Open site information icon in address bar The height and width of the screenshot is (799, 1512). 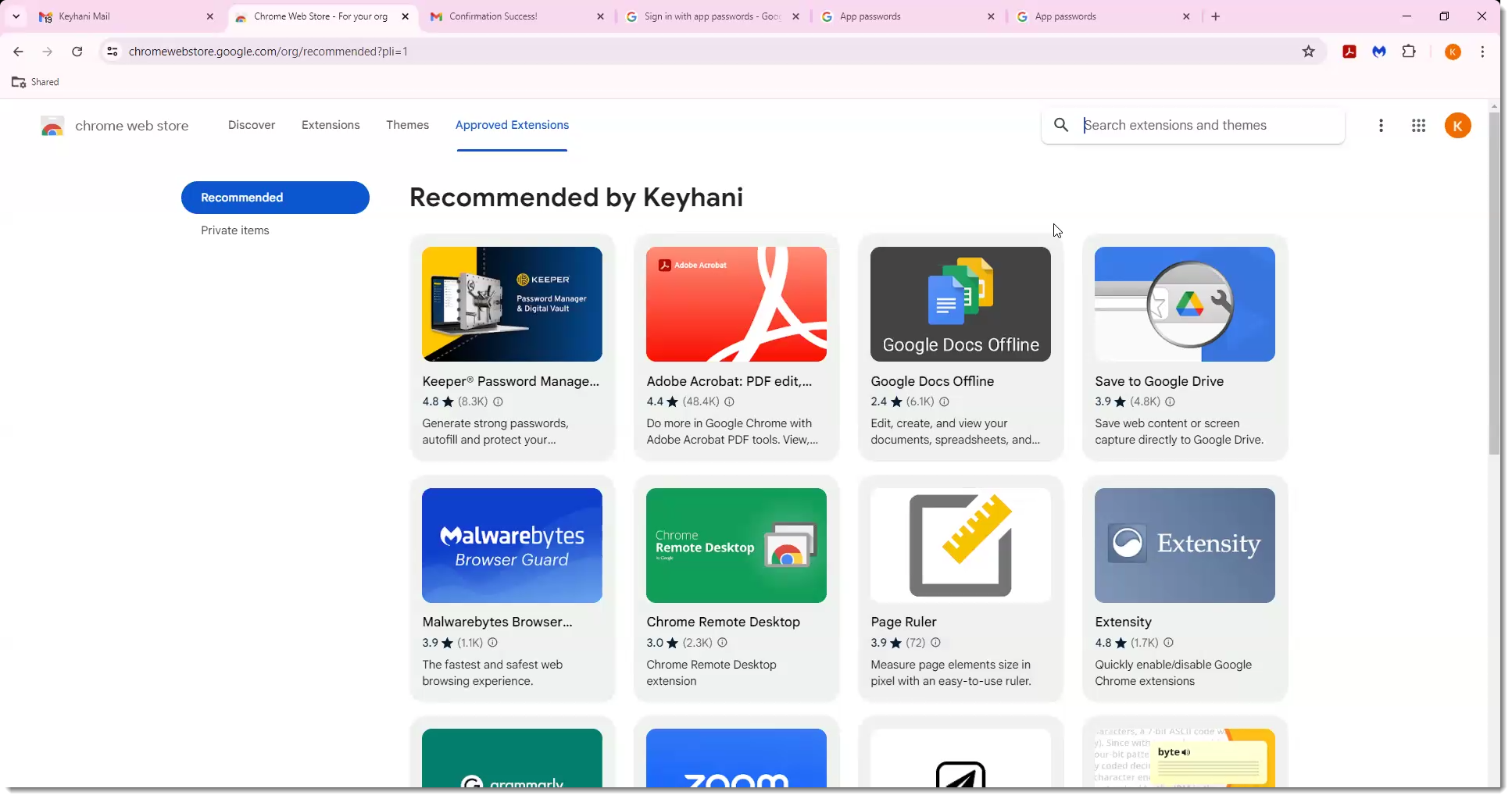113,52
